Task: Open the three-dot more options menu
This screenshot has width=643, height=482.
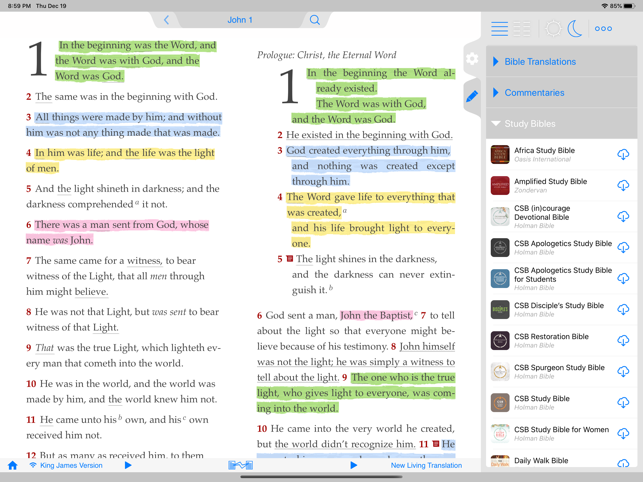Action: pyautogui.click(x=603, y=29)
